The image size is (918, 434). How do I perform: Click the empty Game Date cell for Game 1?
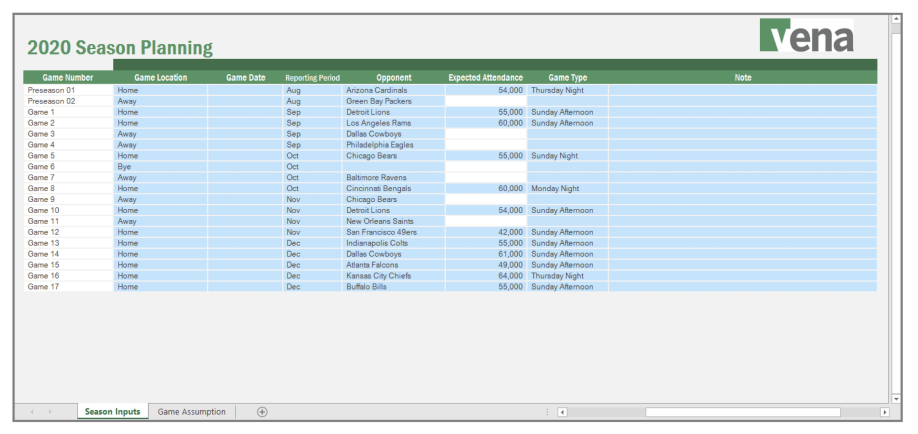pos(245,112)
